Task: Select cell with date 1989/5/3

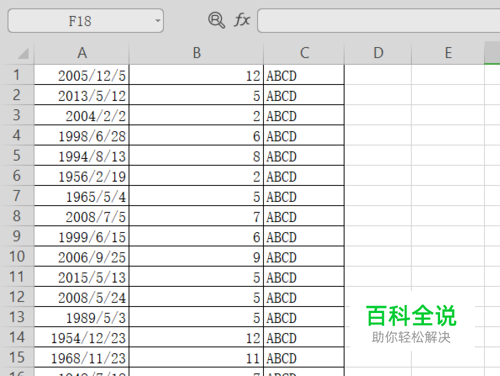Action: click(x=82, y=317)
